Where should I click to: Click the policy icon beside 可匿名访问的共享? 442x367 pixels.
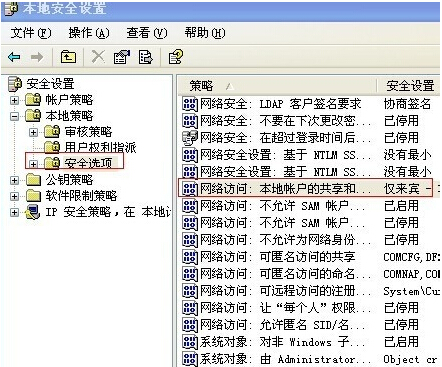coord(190,257)
